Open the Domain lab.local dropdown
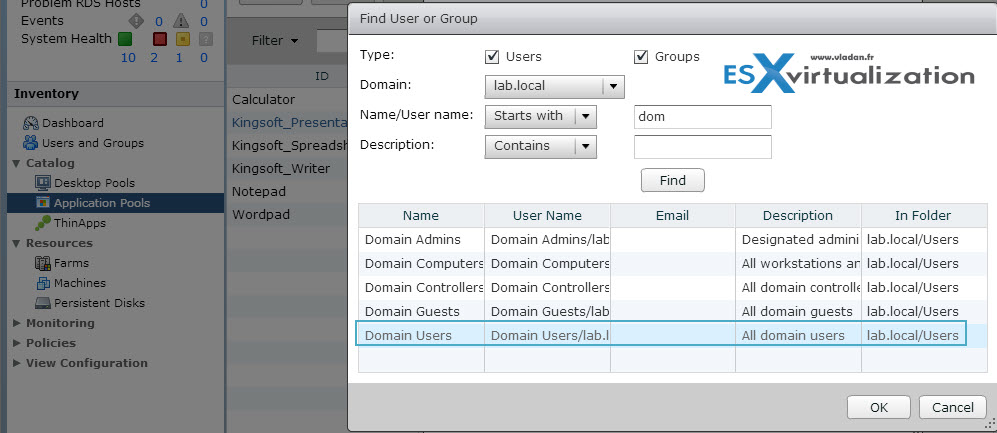The image size is (997, 433). pyautogui.click(x=554, y=86)
